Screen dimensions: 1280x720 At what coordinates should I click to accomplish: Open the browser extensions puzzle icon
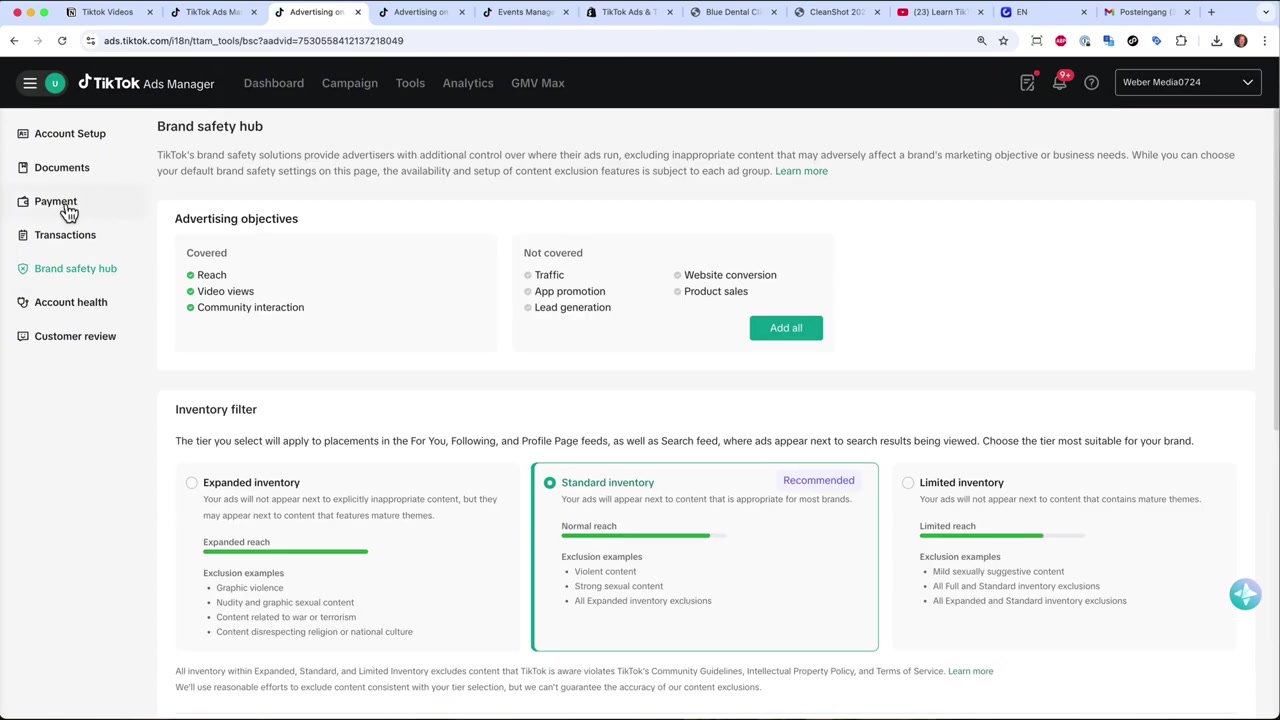coord(1181,41)
